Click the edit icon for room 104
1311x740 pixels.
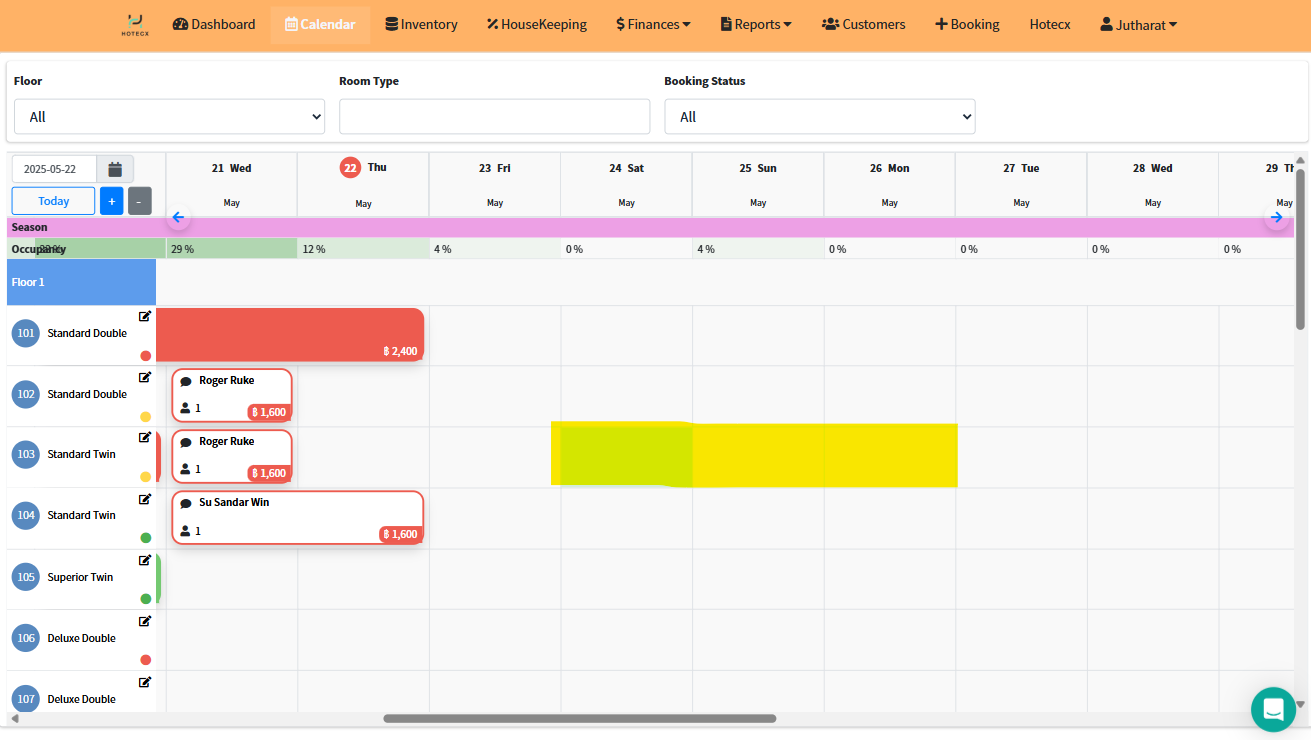(145, 499)
